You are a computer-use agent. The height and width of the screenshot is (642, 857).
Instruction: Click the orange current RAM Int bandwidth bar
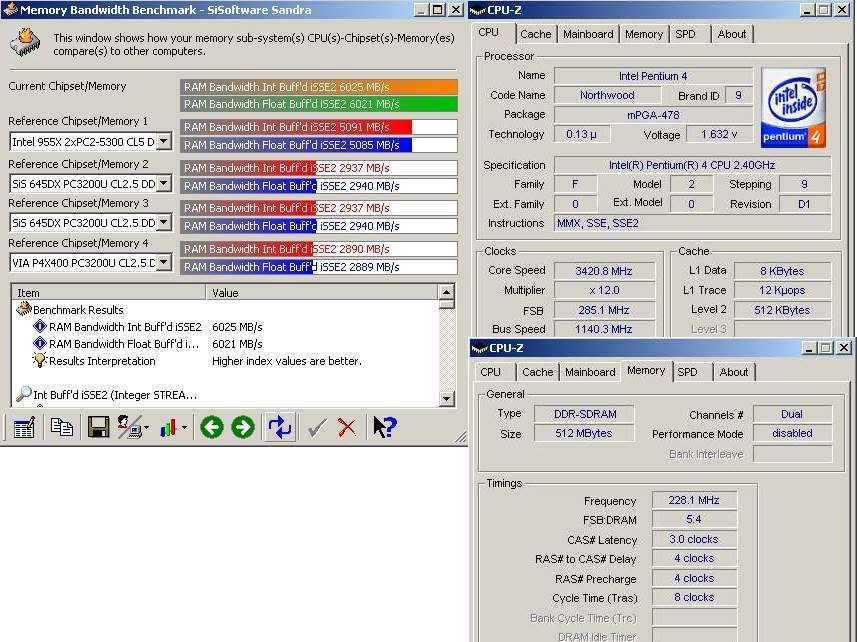pos(318,87)
